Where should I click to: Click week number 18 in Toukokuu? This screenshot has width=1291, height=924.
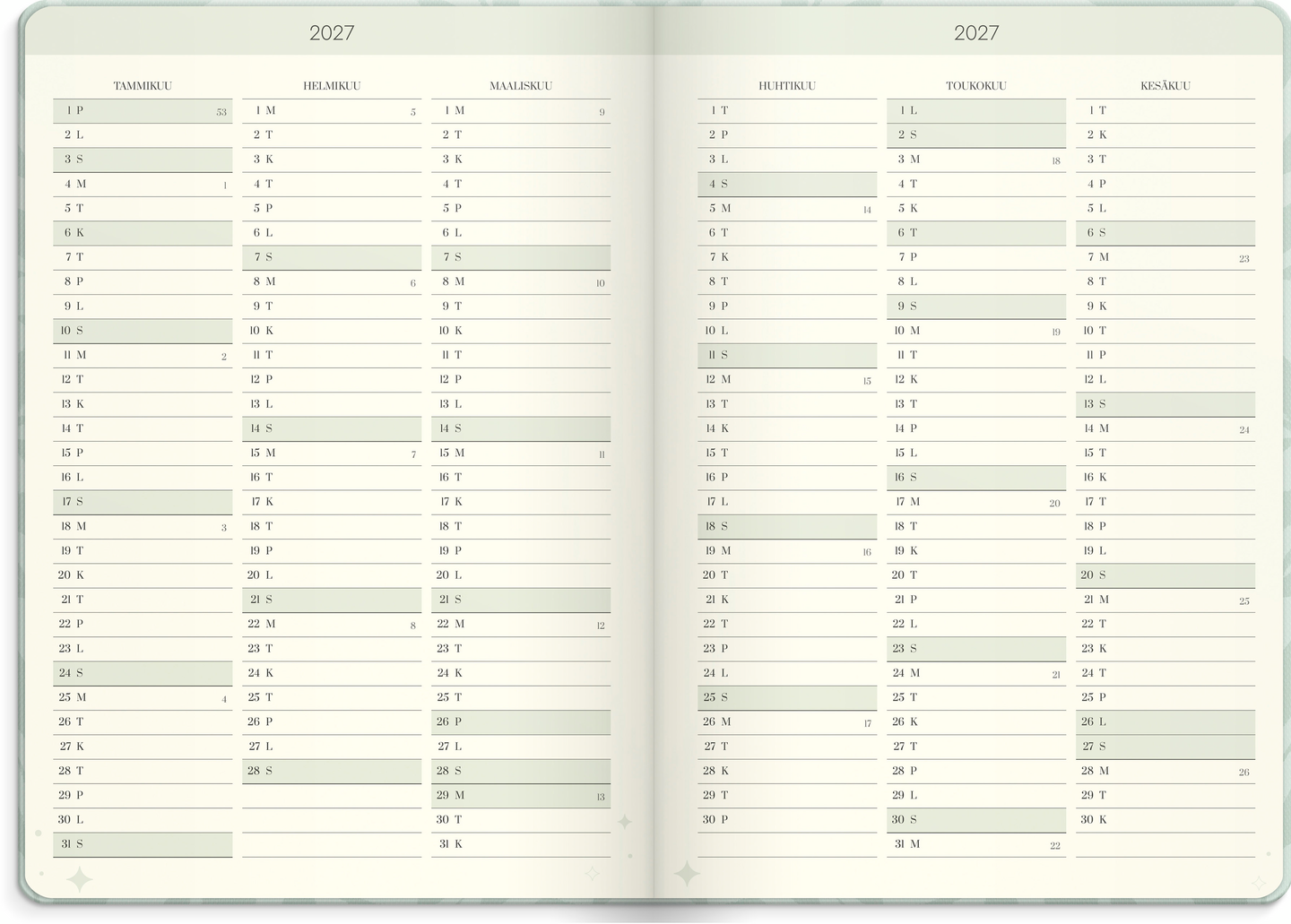(x=1056, y=161)
